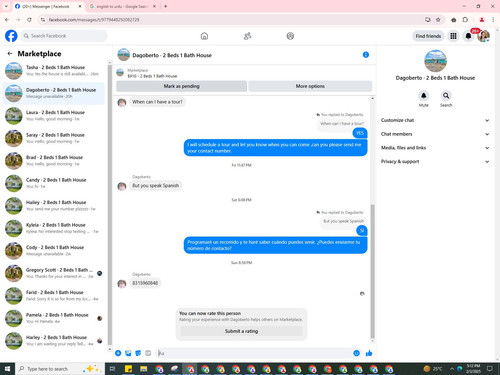Open Windows Start menu
Screen dimensions: 500x375
pyautogui.click(x=7, y=369)
